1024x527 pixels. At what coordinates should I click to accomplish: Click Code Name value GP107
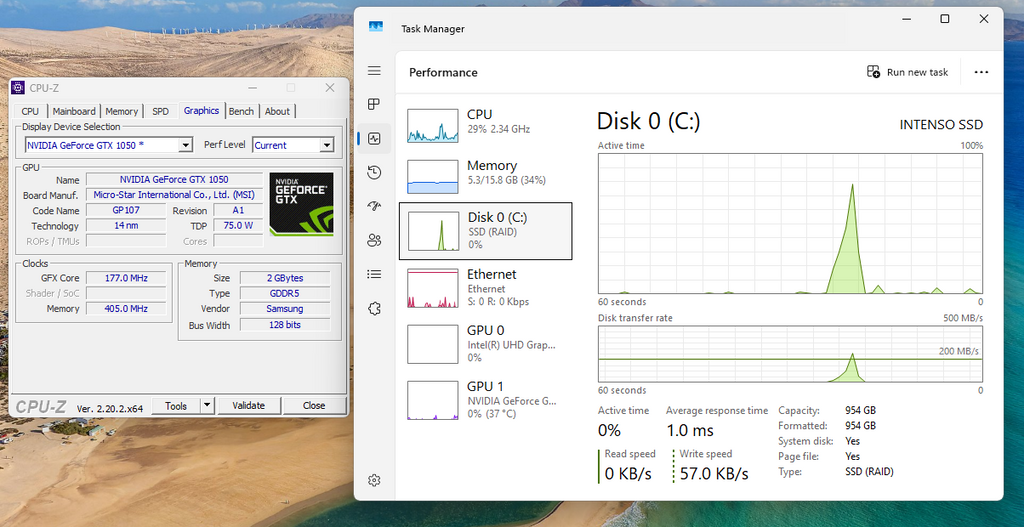[x=125, y=210]
